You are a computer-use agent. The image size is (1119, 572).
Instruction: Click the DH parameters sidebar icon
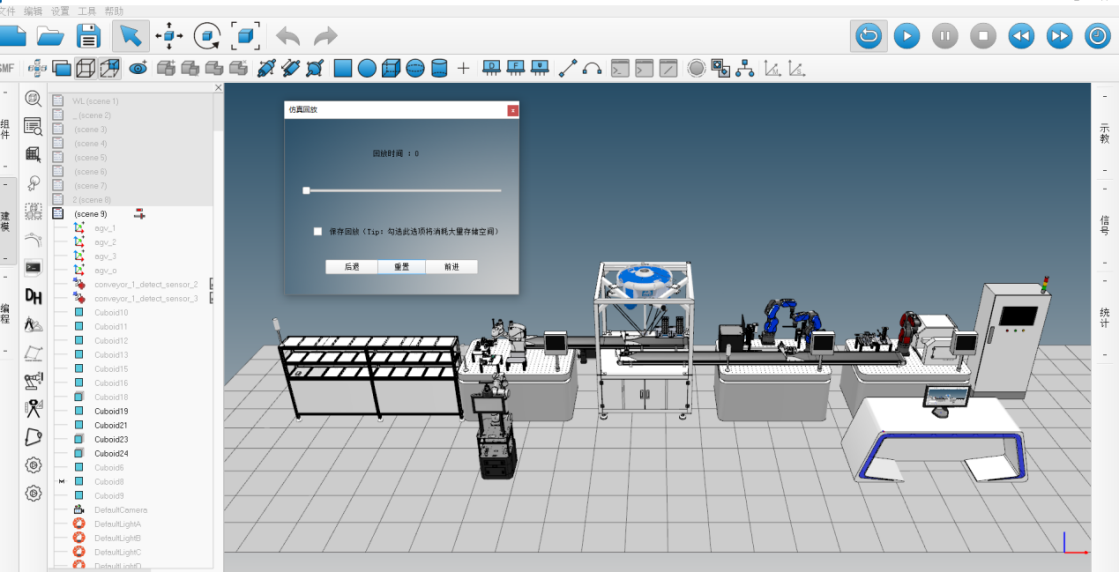point(33,296)
